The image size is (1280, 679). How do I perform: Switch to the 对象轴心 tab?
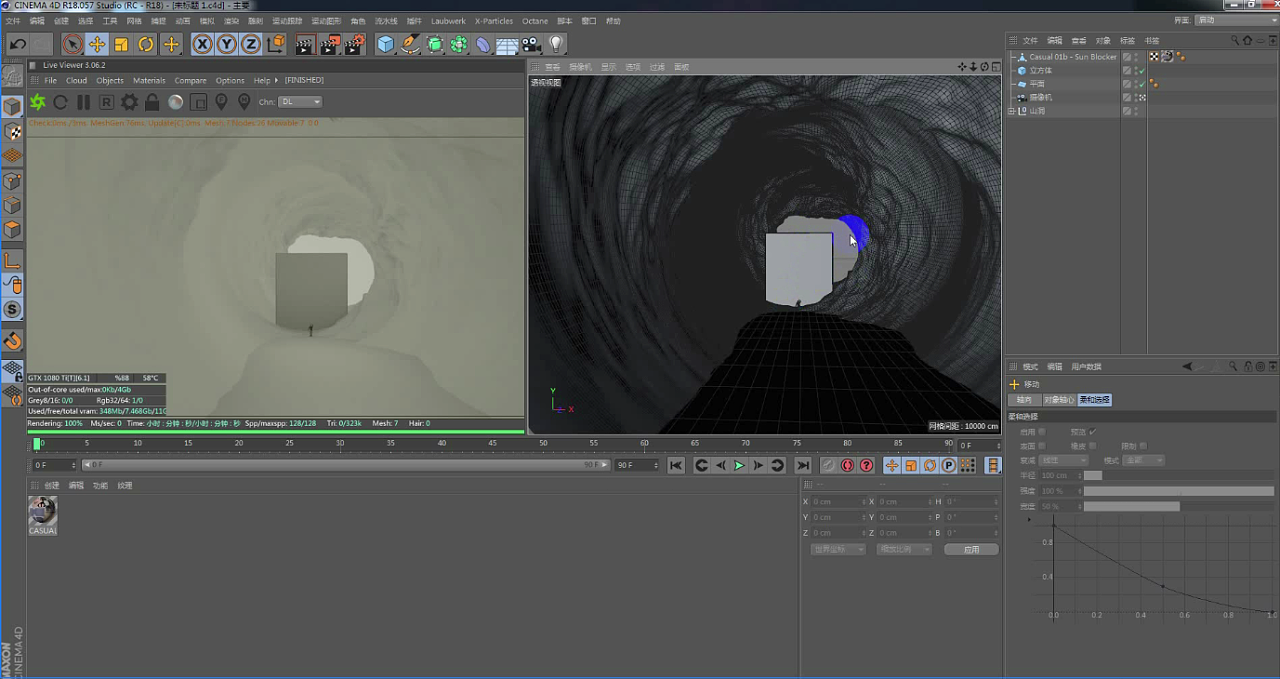(1058, 400)
